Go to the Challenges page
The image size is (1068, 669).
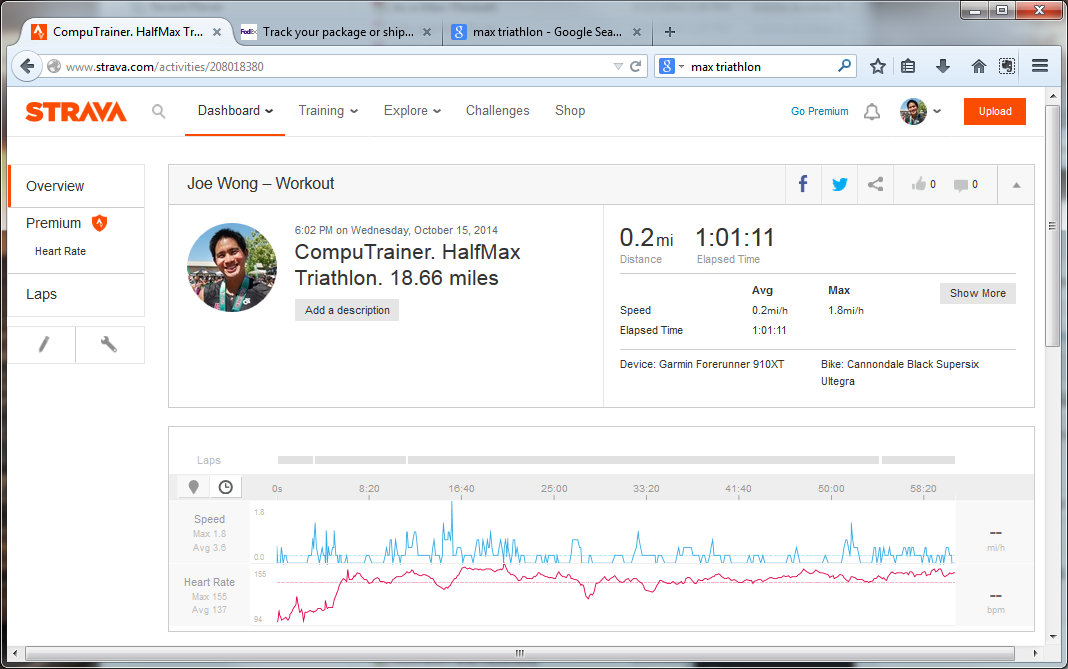pyautogui.click(x=497, y=111)
